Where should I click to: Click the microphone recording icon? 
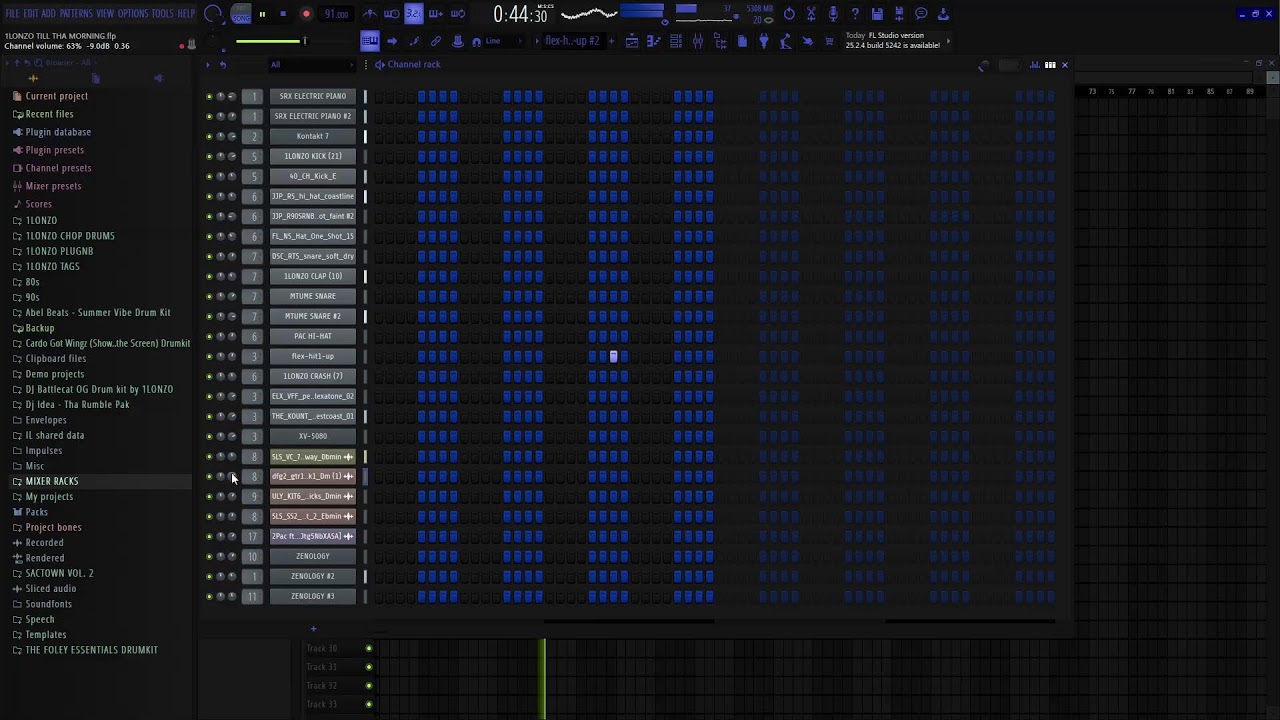point(833,14)
